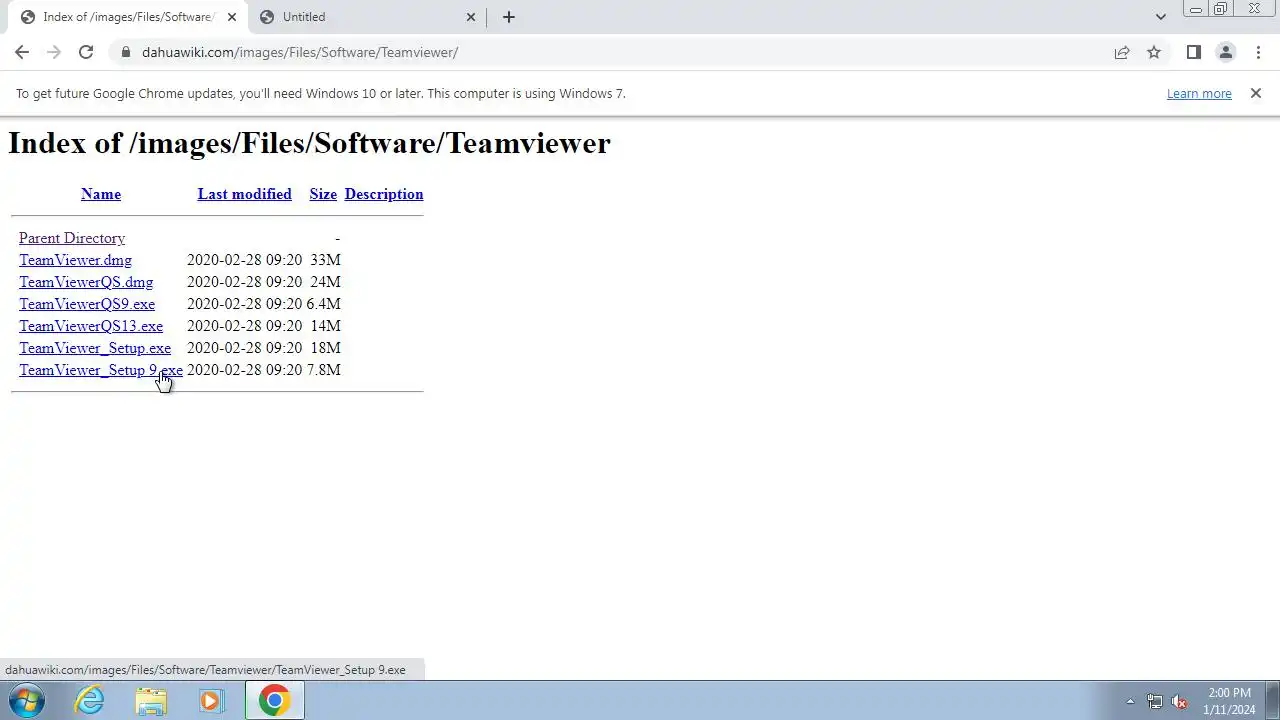Download TeamViewerQS13.exe file
1280x720 pixels.
pos(91,326)
